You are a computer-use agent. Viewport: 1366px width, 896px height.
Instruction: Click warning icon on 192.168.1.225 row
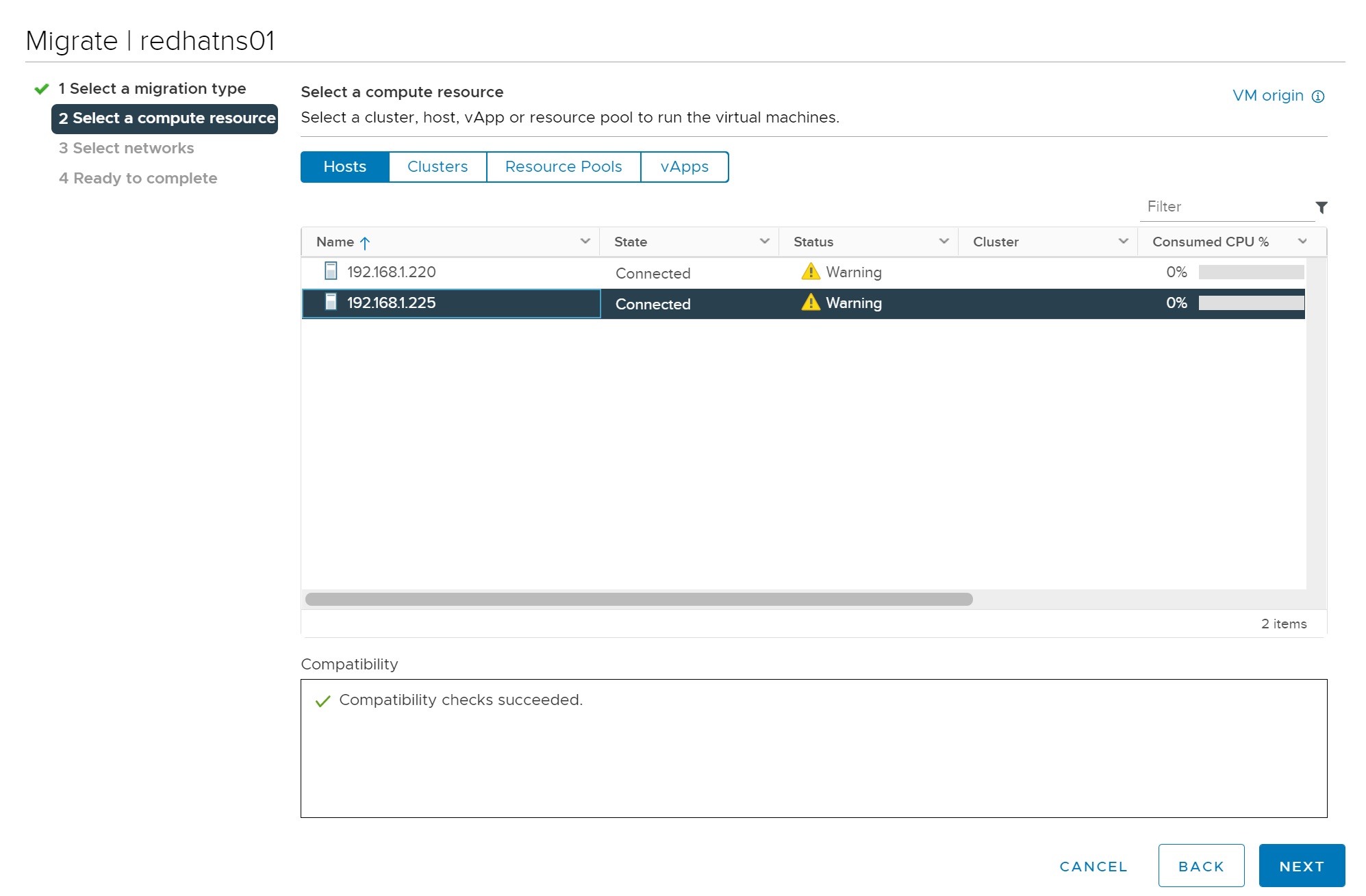tap(810, 303)
